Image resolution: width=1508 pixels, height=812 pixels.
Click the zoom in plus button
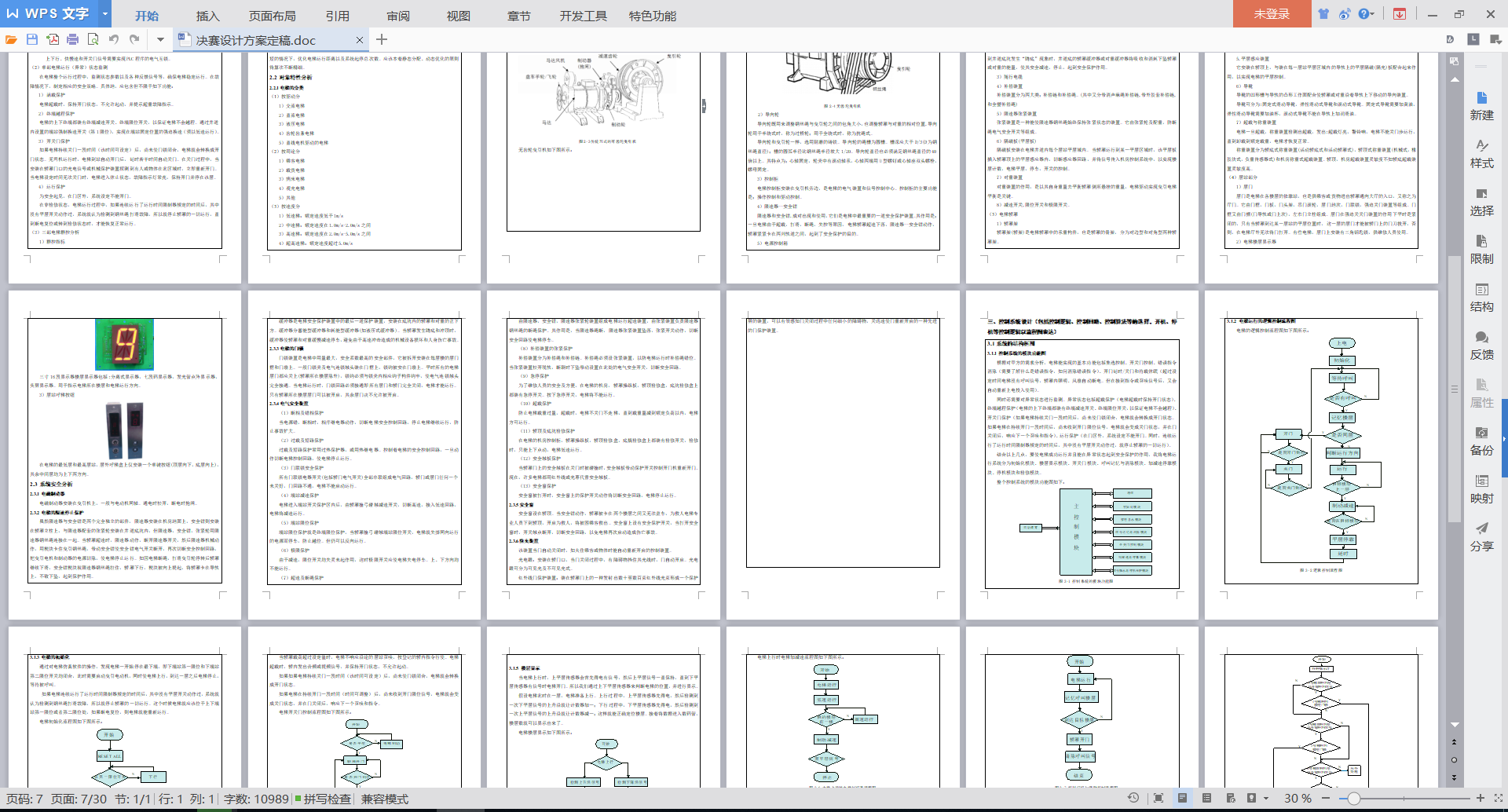[x=1481, y=798]
